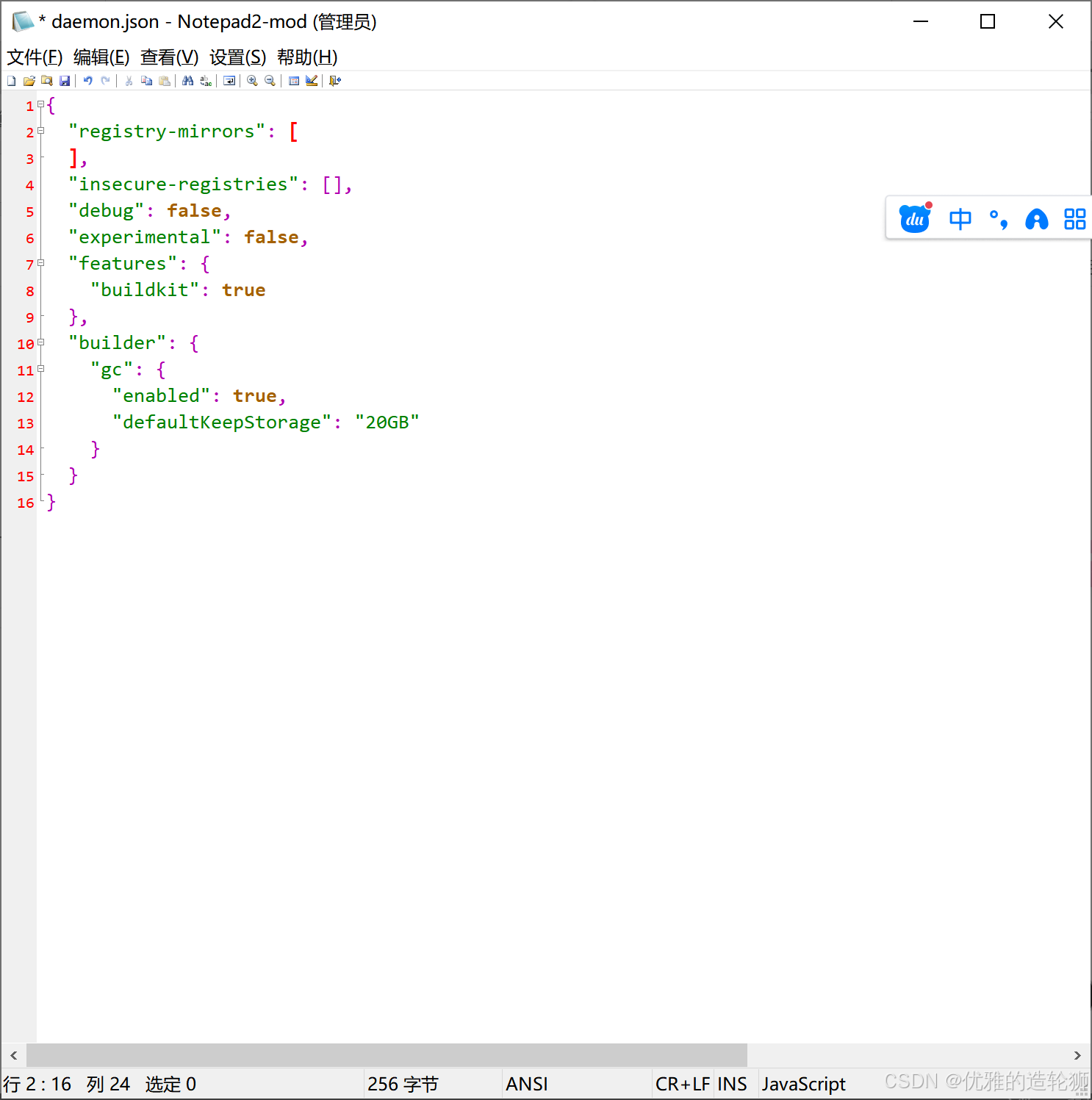This screenshot has width=1092, height=1100.
Task: Open the 设置(S) menu
Action: [237, 57]
